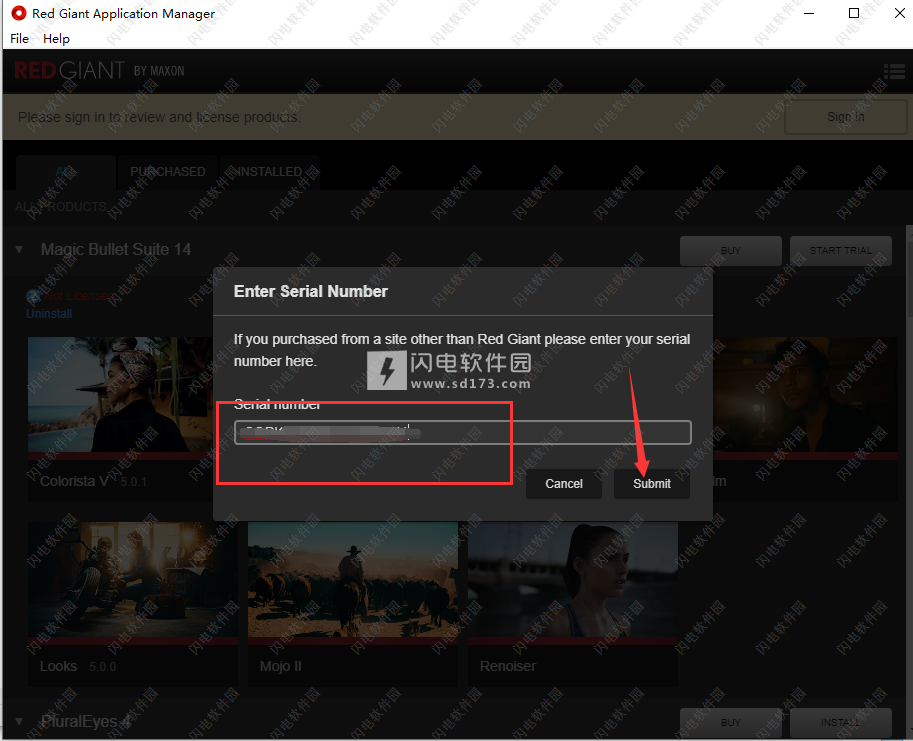Click START TRIAL for Magic Bullet Suite
The image size is (913, 741).
click(841, 251)
